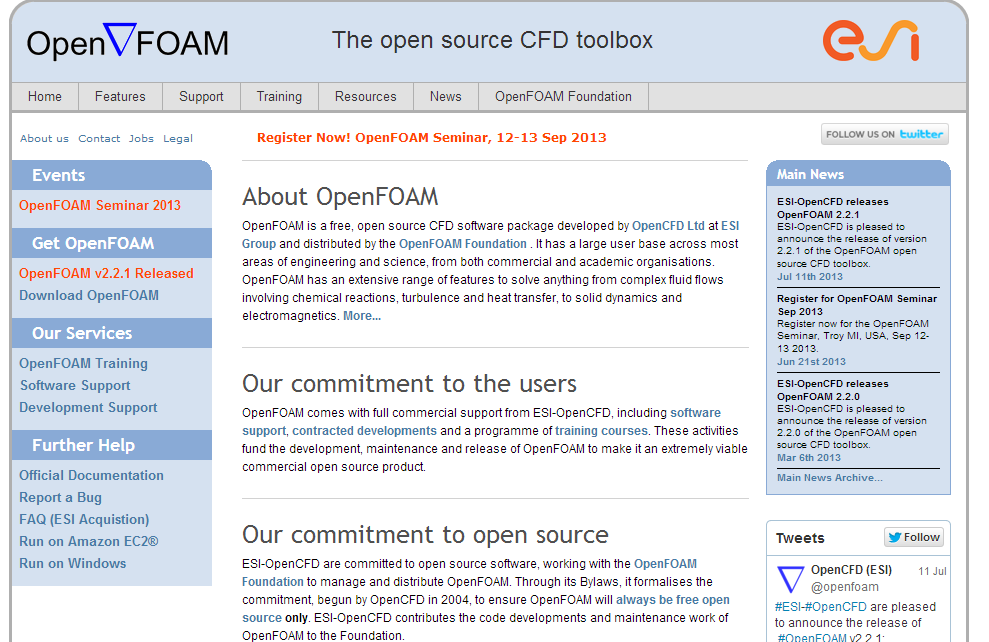Image resolution: width=989 pixels, height=642 pixels.
Task: Click Our commitment to open source heading
Action: point(425,535)
